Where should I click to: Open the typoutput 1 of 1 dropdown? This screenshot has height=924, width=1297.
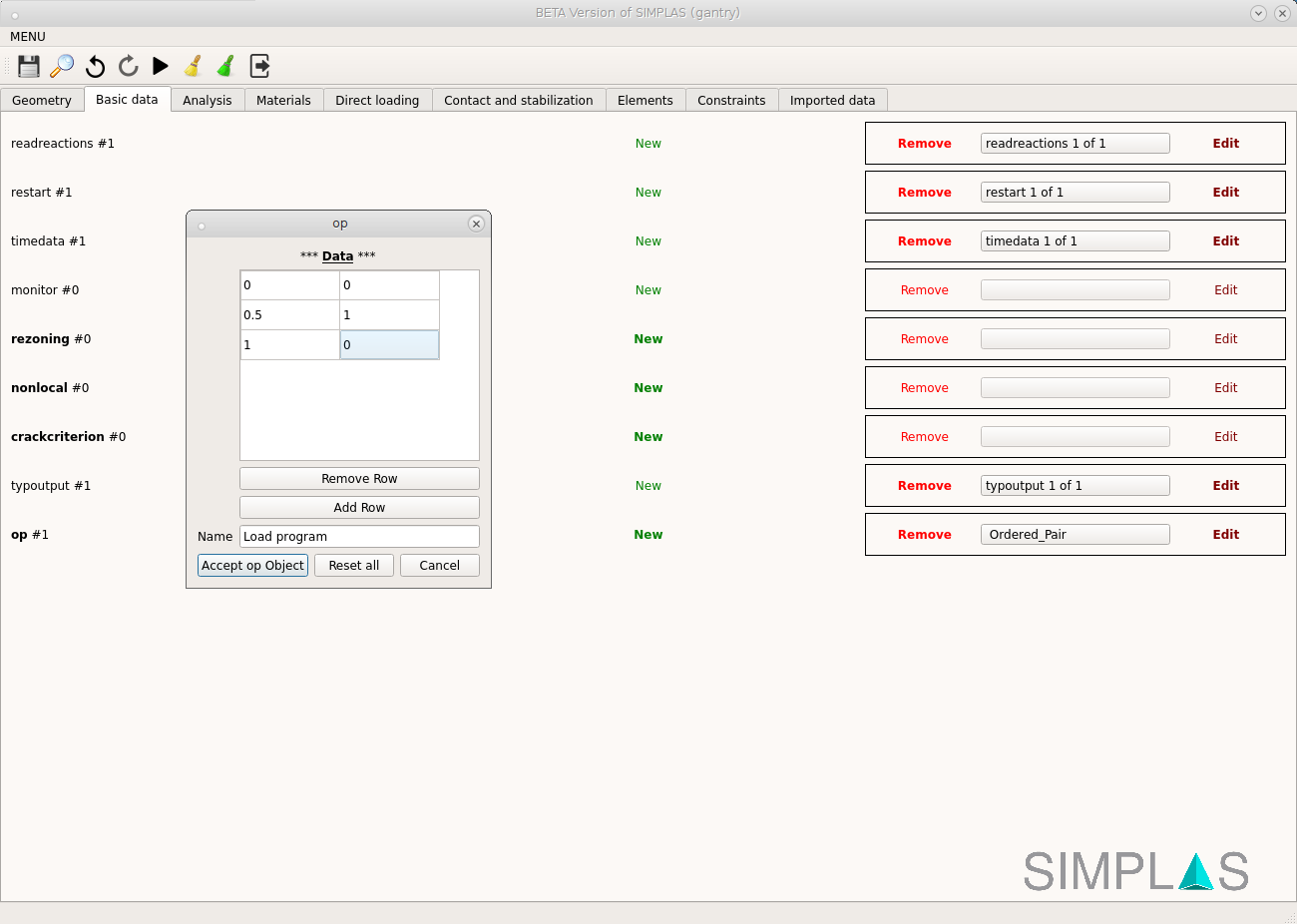coord(1075,486)
